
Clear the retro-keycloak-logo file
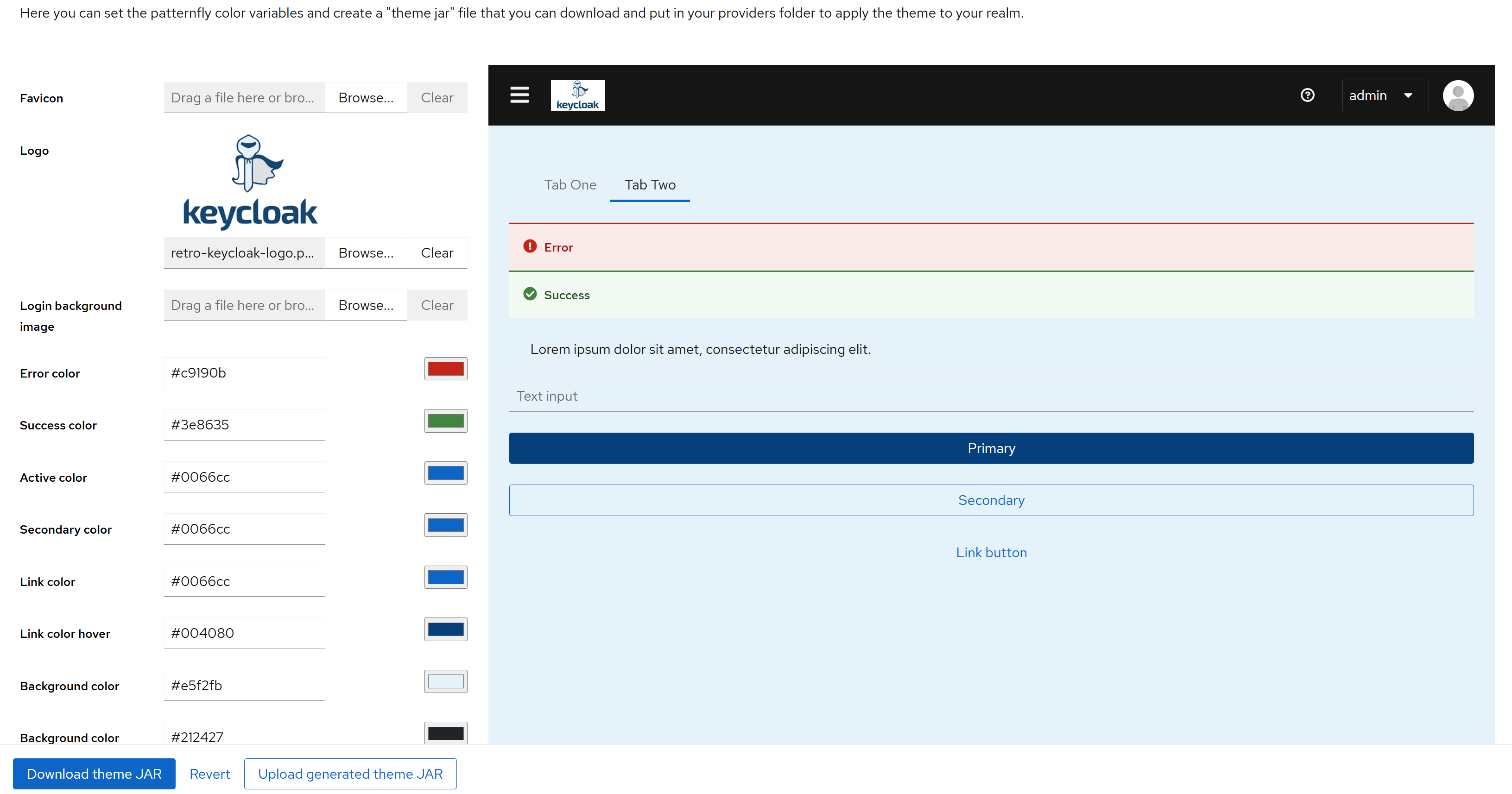coord(437,253)
